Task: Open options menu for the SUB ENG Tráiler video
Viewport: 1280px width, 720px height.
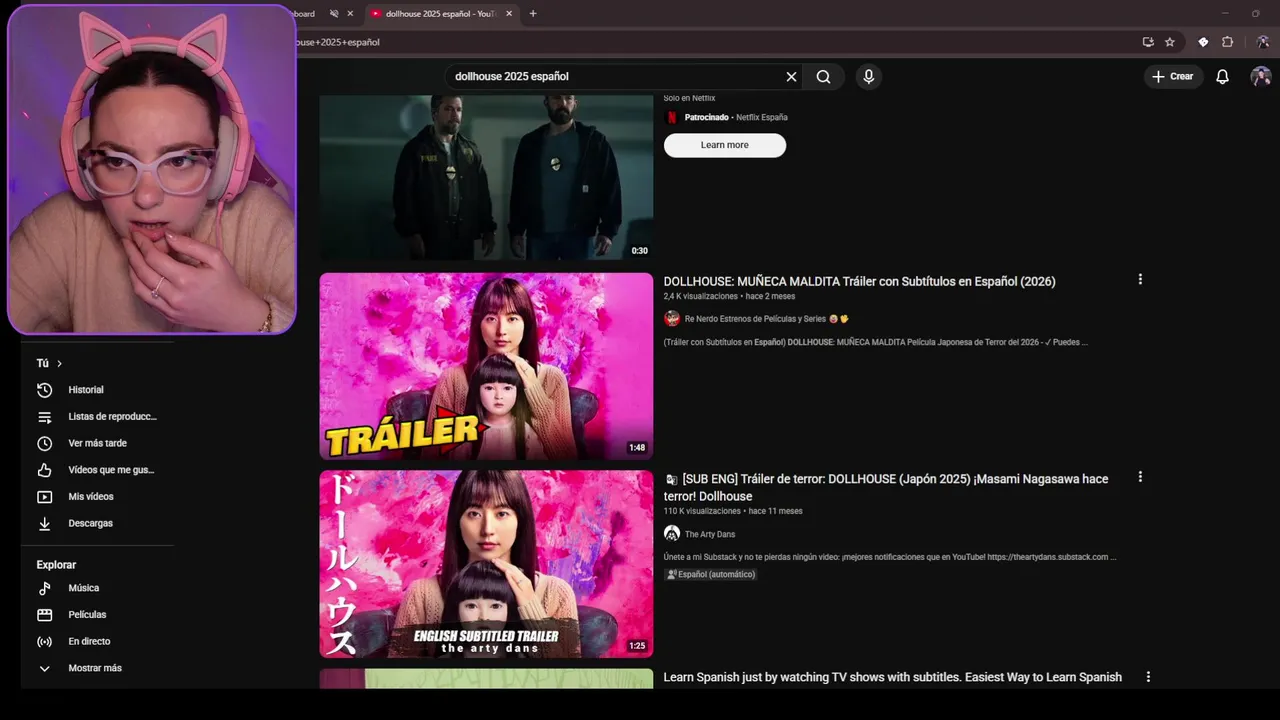Action: tap(1140, 478)
